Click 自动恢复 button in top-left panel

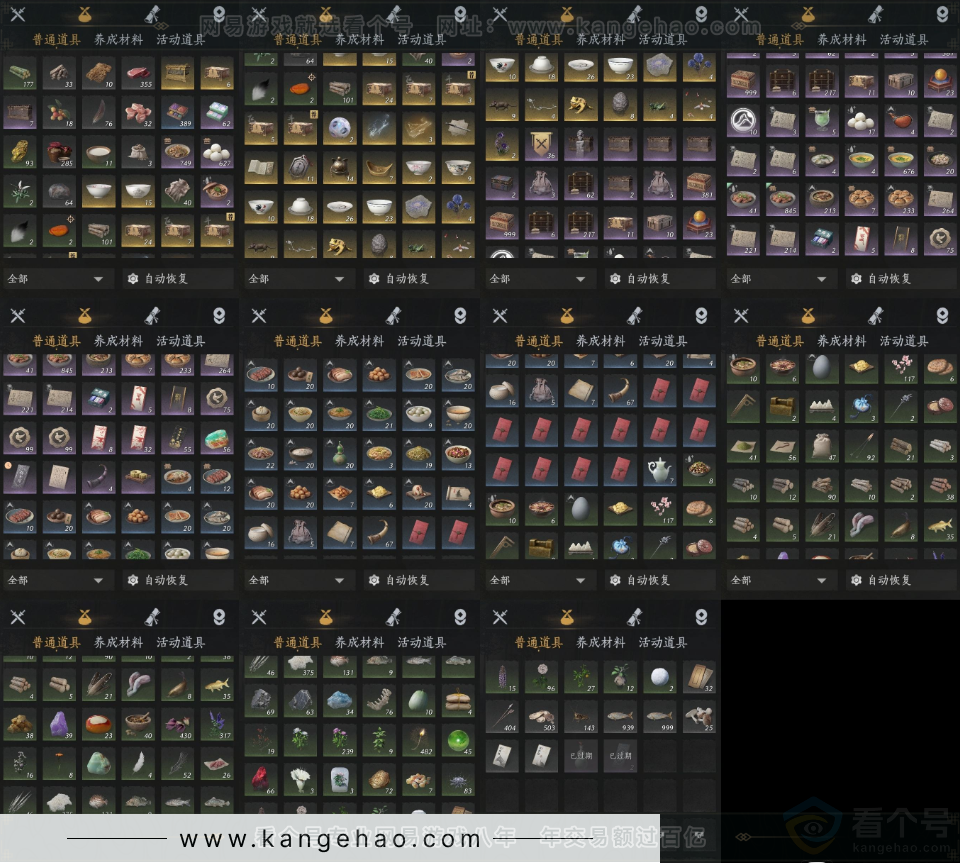pyautogui.click(x=178, y=278)
